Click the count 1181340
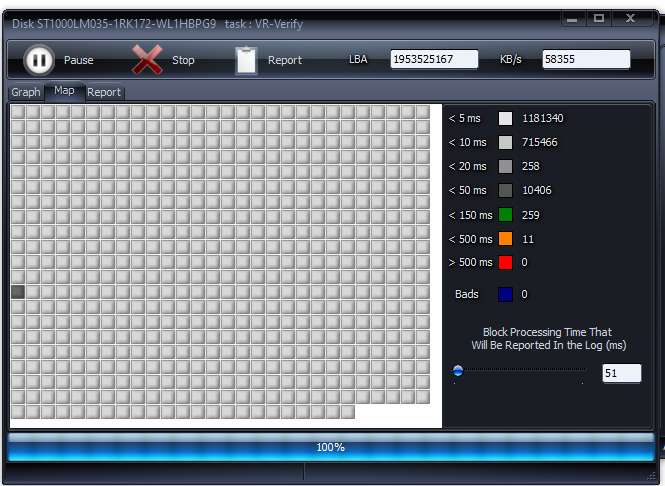The width and height of the screenshot is (665, 486). (543, 118)
